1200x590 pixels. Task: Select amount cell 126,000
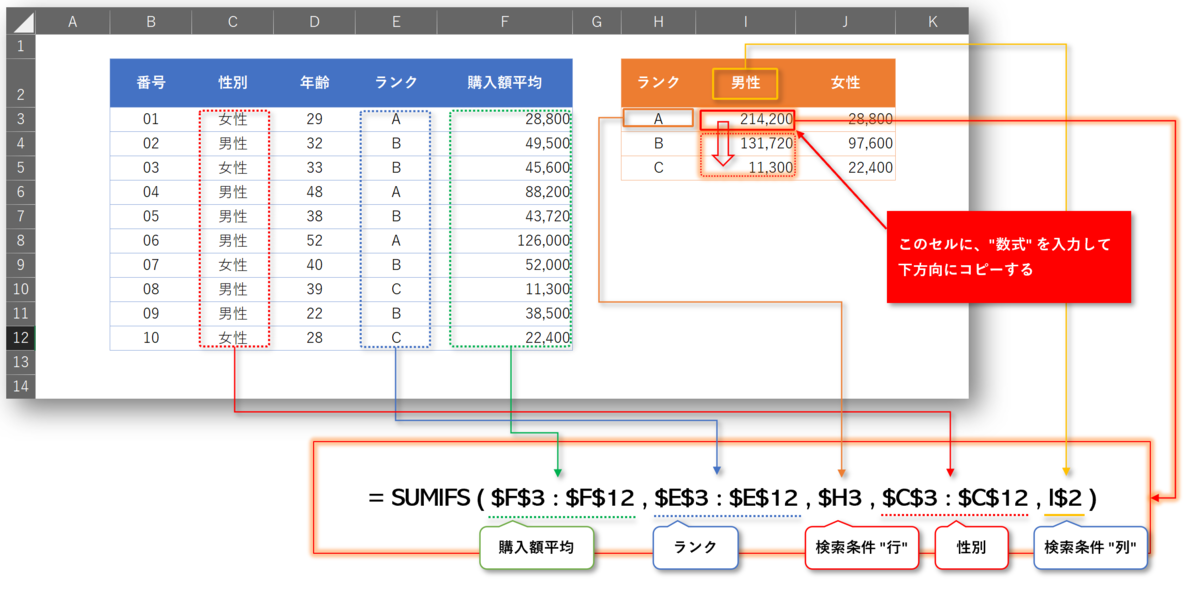[505, 241]
